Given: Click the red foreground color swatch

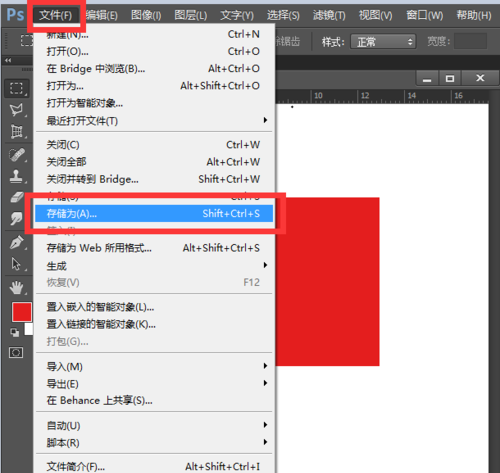Looking at the screenshot, I should (22, 312).
